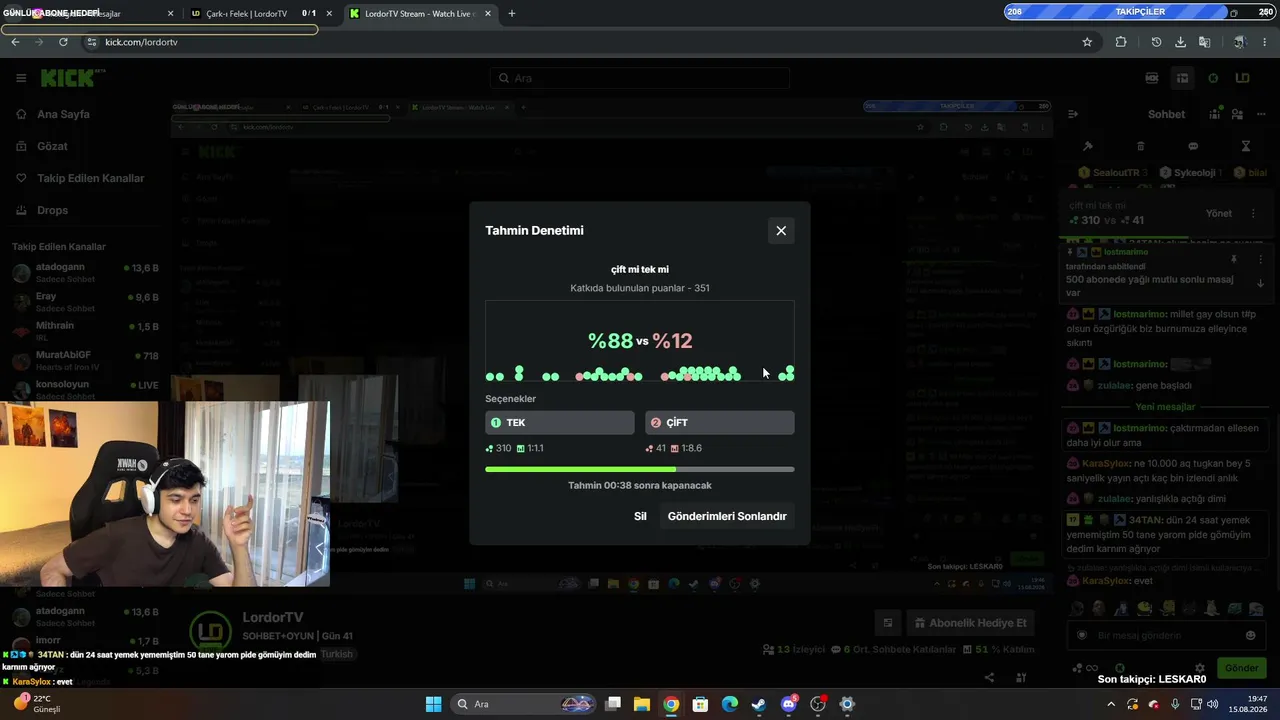This screenshot has height=720, width=1280.
Task: Show hidden system tray icons
Action: coord(1110,704)
